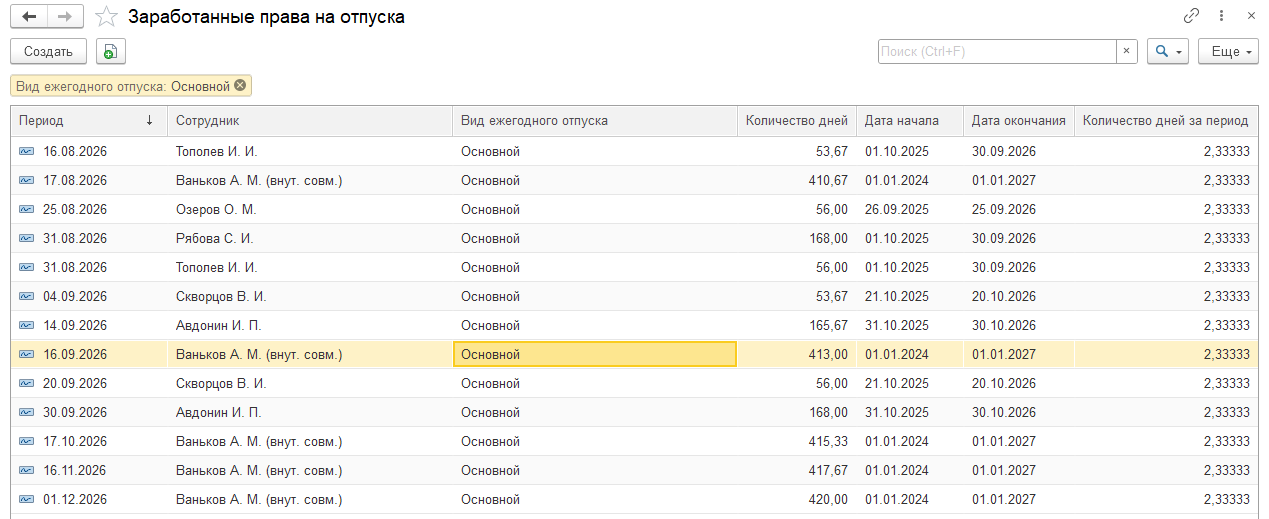Copy link using the chain icon
The height and width of the screenshot is (519, 1269).
click(1191, 16)
